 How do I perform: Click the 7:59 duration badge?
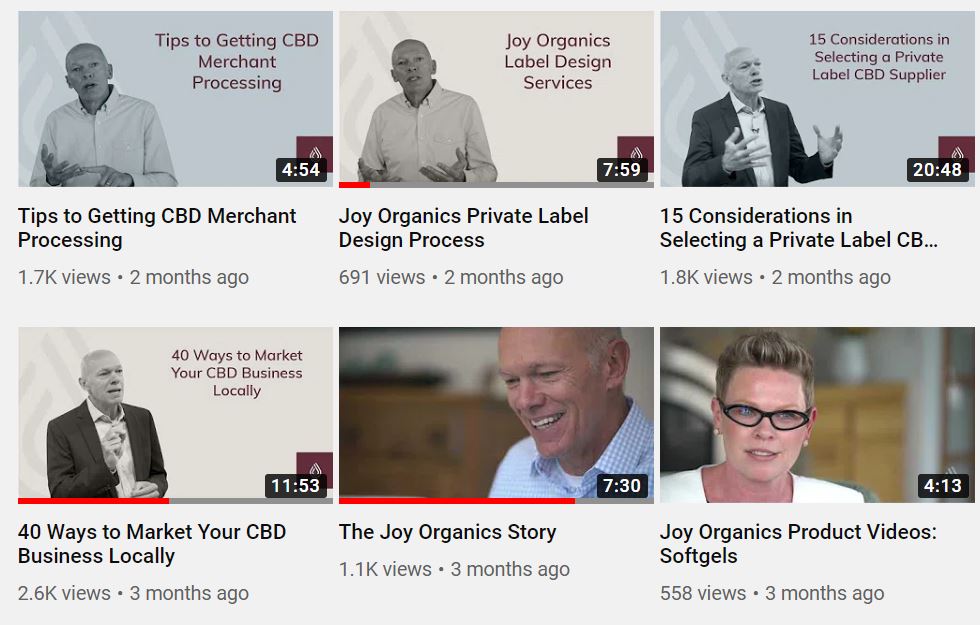point(622,169)
